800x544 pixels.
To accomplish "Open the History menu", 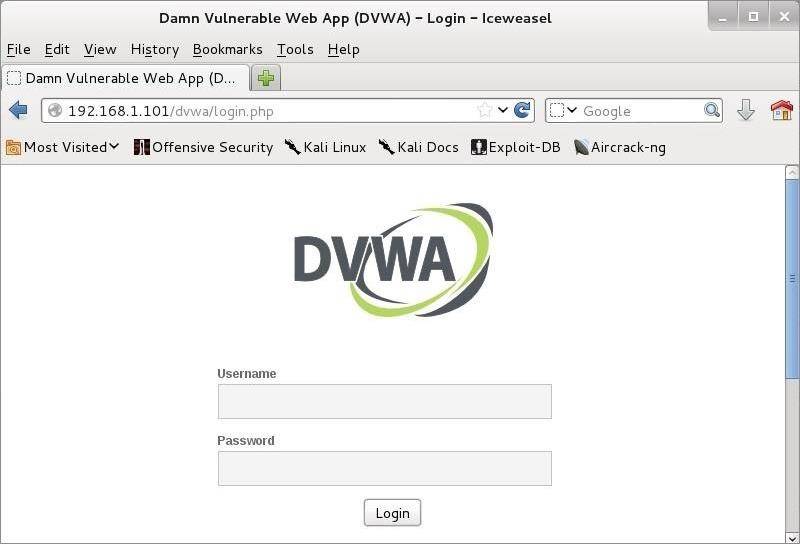I will click(155, 50).
